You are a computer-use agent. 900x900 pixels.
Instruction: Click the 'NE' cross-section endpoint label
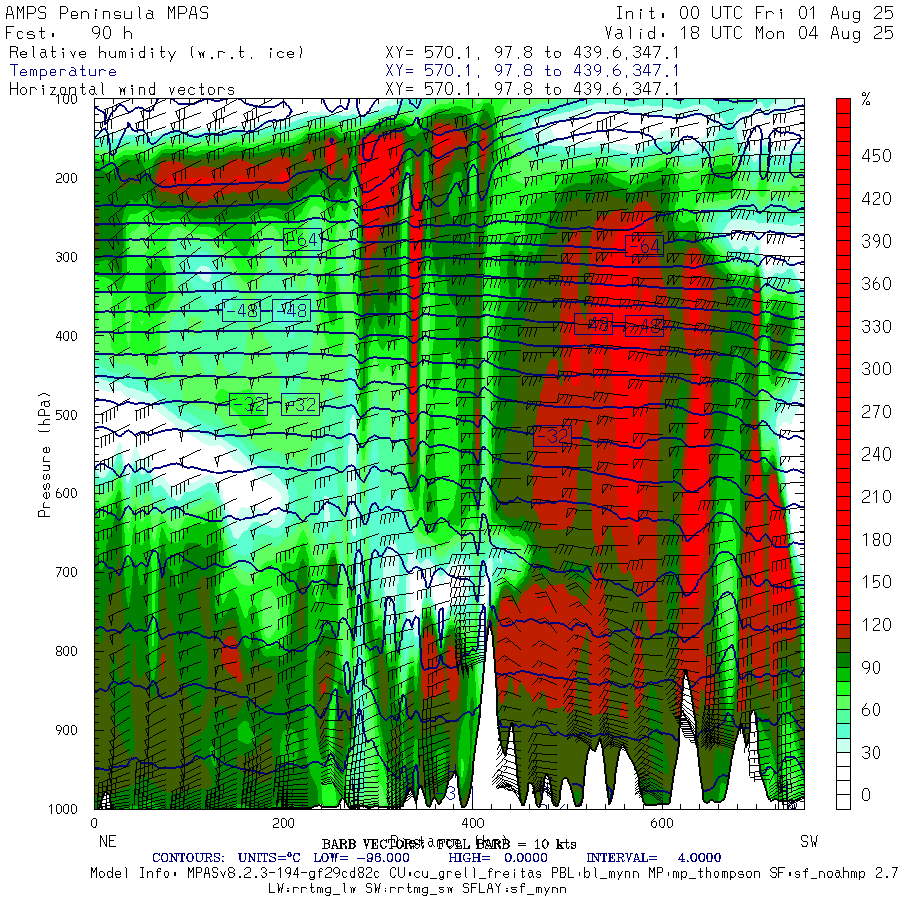[107, 841]
